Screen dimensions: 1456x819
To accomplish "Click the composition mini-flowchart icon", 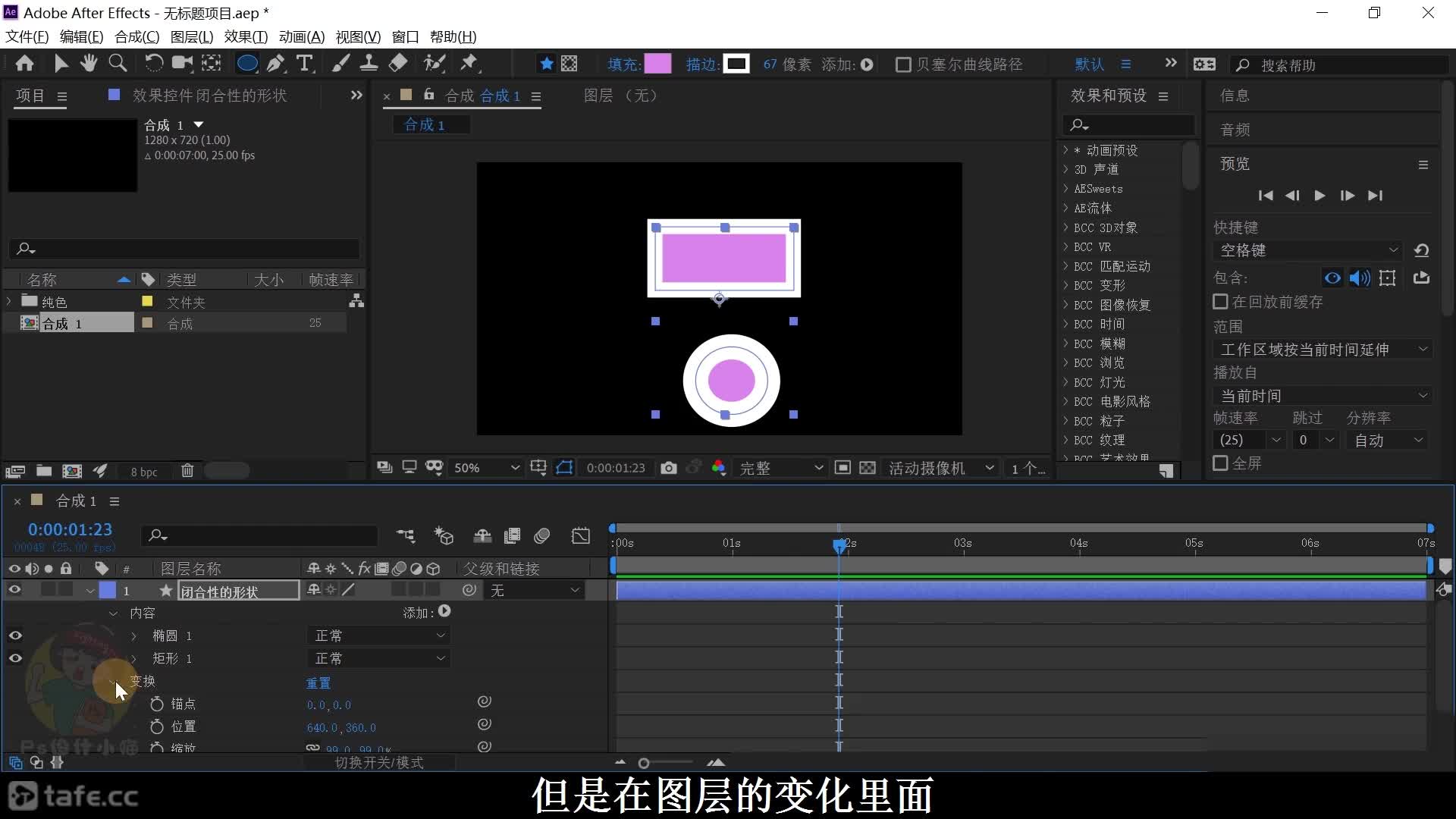I will 406,536.
